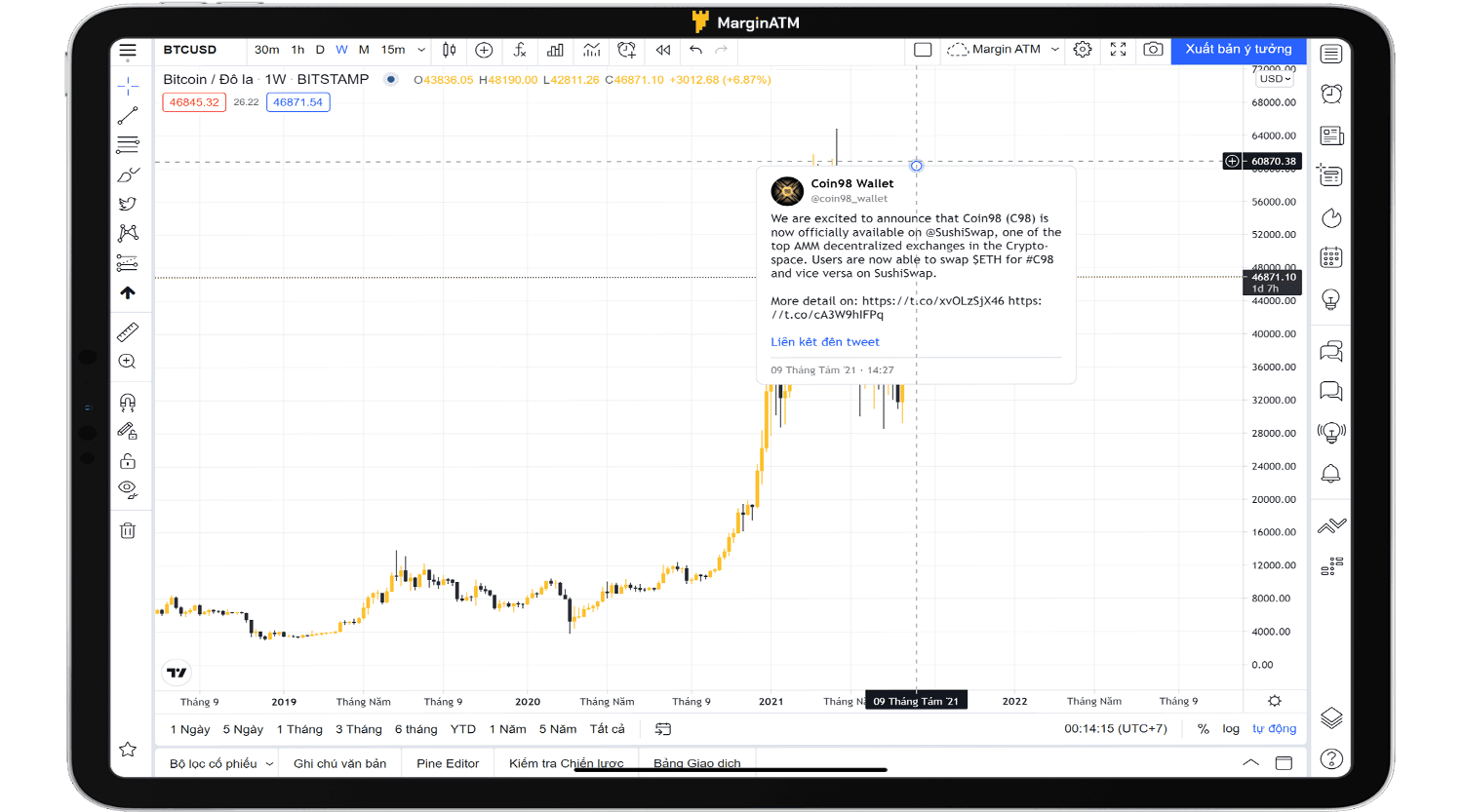The image size is (1463, 812).
Task: Add a symbol to compare
Action: [x=484, y=50]
